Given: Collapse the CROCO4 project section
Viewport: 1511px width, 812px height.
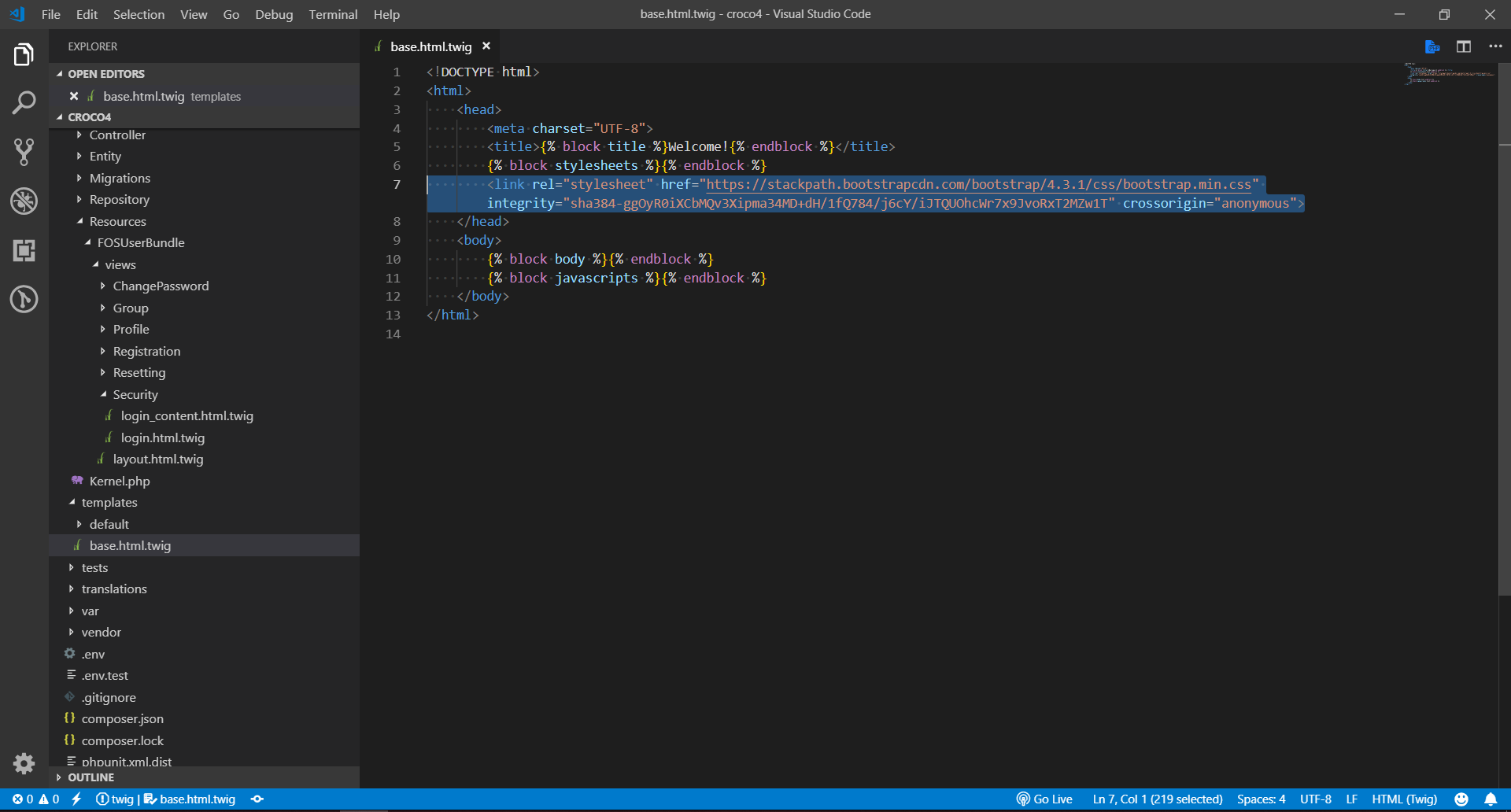Looking at the screenshot, I should point(60,117).
